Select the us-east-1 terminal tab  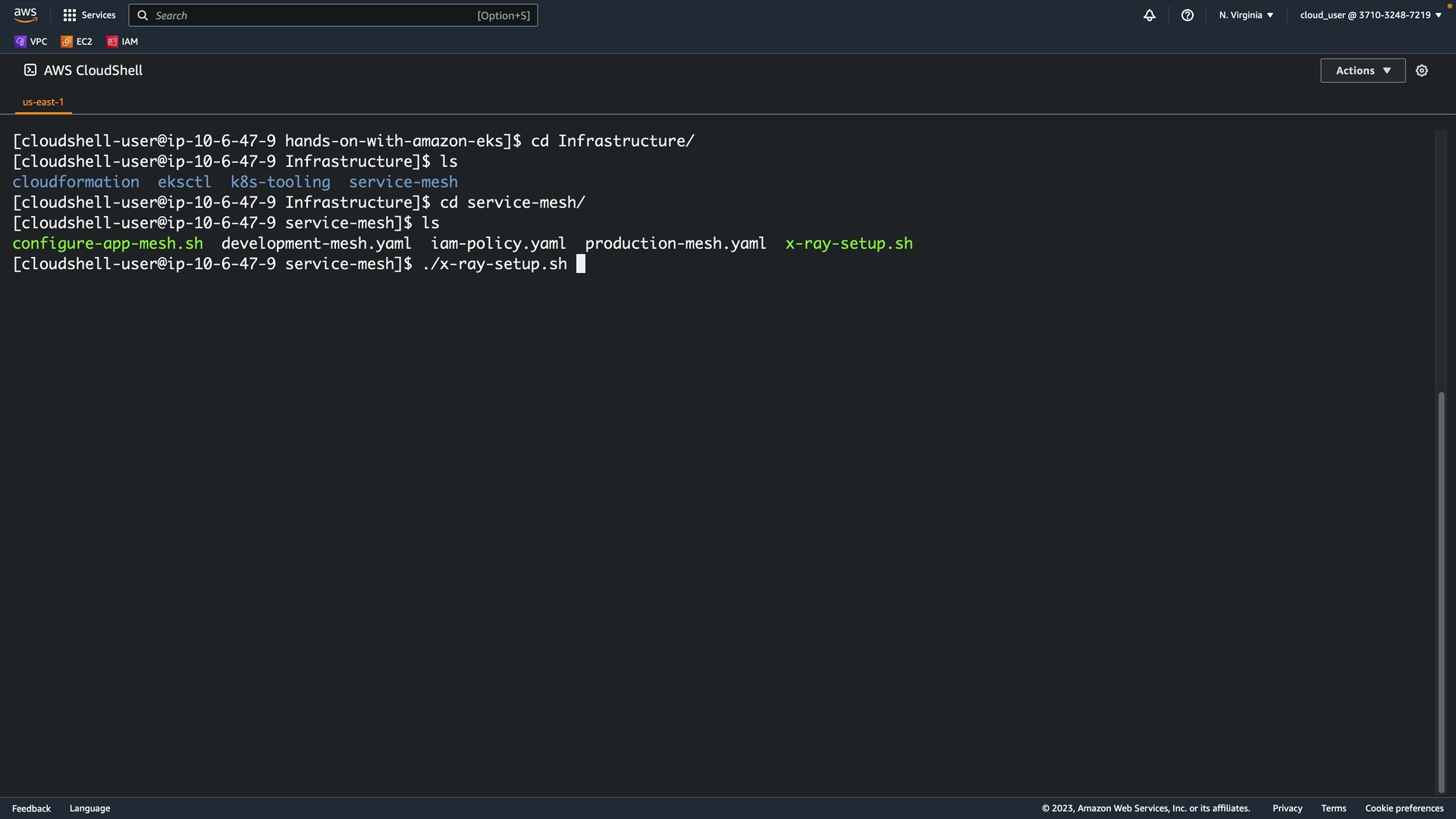(43, 102)
